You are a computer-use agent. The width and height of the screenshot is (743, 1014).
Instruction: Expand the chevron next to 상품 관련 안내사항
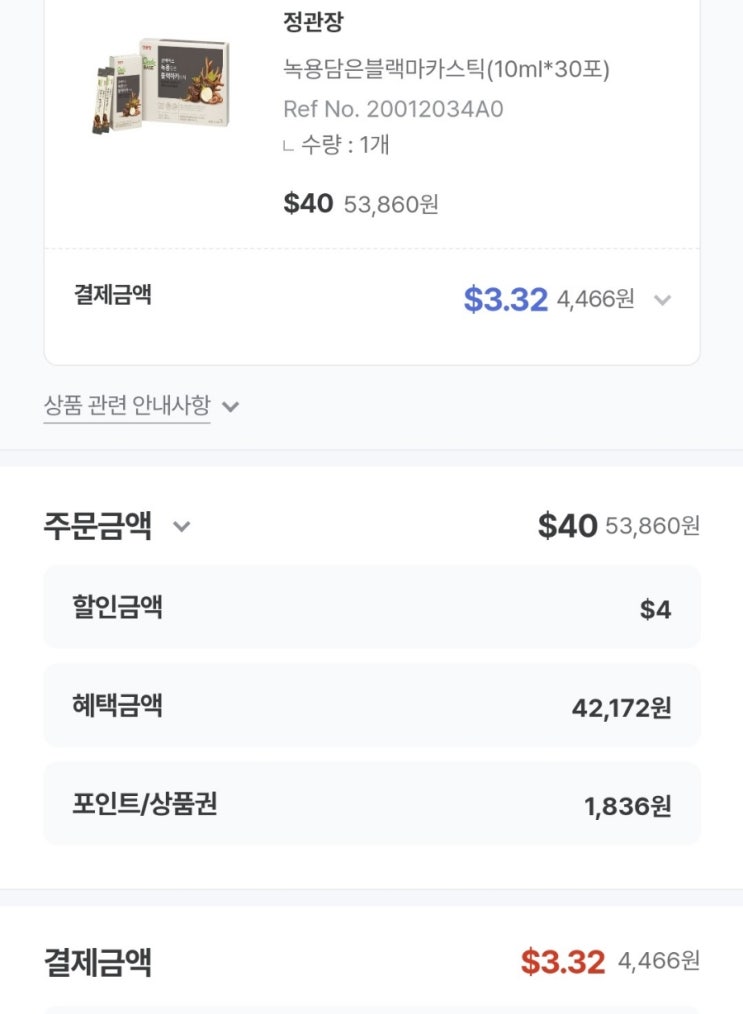click(x=231, y=407)
